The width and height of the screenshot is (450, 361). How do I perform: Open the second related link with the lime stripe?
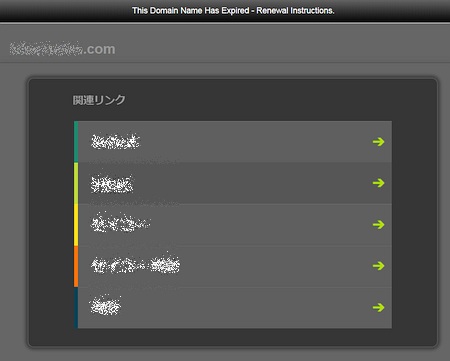point(233,183)
